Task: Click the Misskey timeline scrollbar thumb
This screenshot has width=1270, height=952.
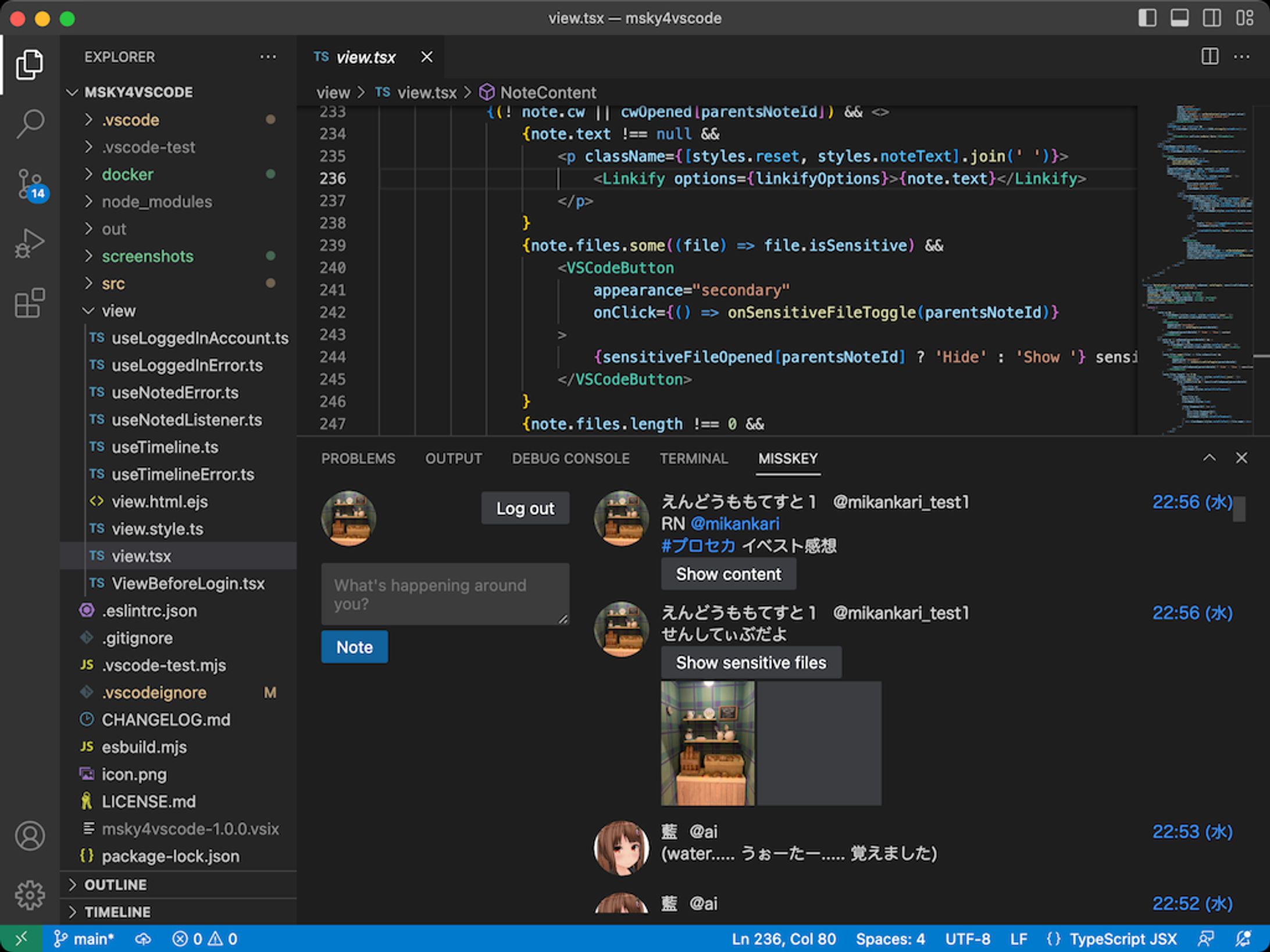Action: click(x=1239, y=509)
